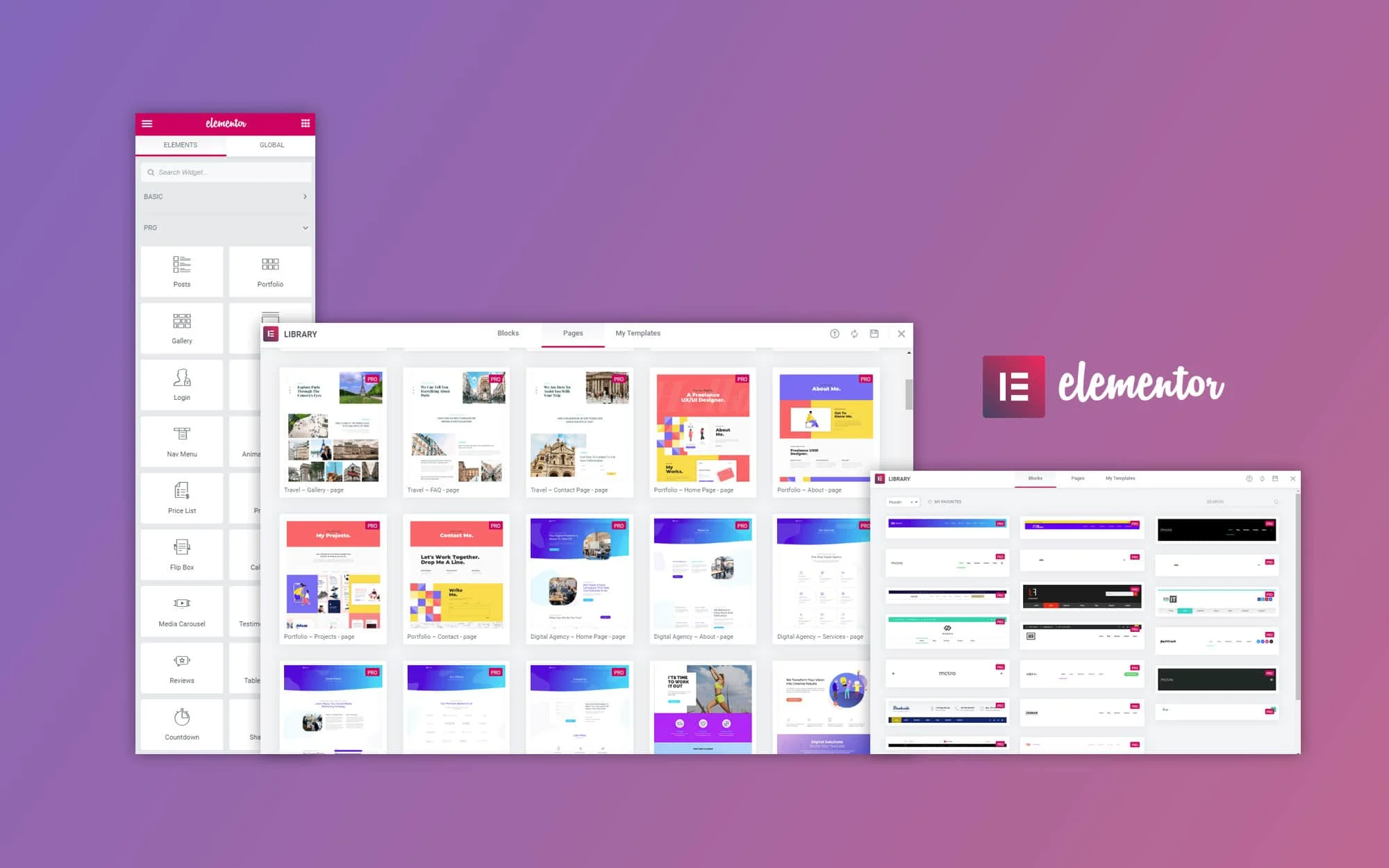This screenshot has width=1389, height=868.
Task: Switch to the Pages tab in Library
Action: pos(573,333)
